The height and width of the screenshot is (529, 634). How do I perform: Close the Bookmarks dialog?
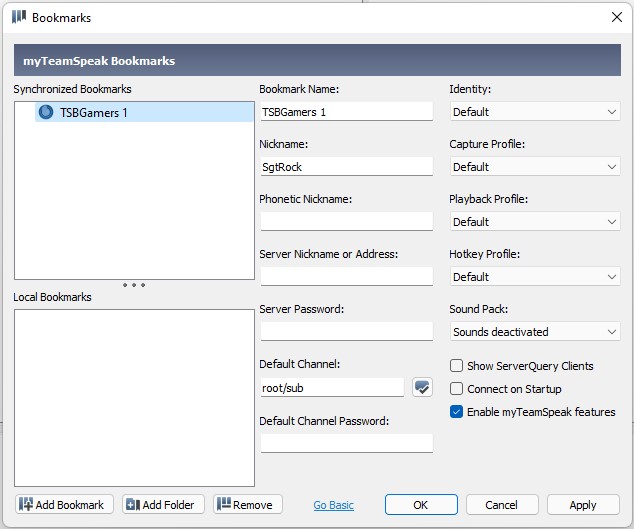(x=617, y=17)
